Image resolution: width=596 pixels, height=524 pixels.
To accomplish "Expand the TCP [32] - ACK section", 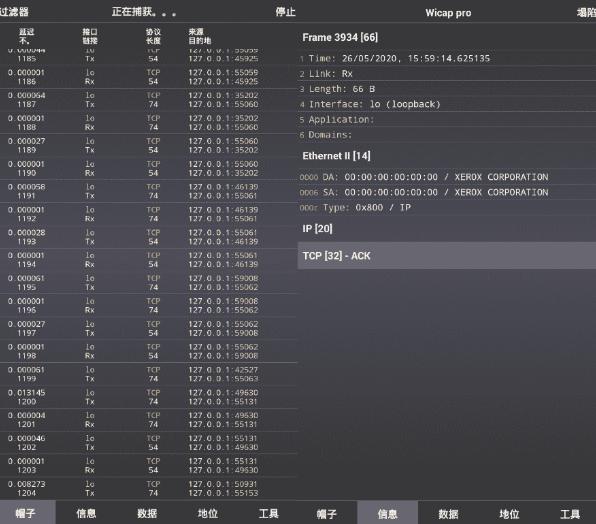I will coord(447,256).
